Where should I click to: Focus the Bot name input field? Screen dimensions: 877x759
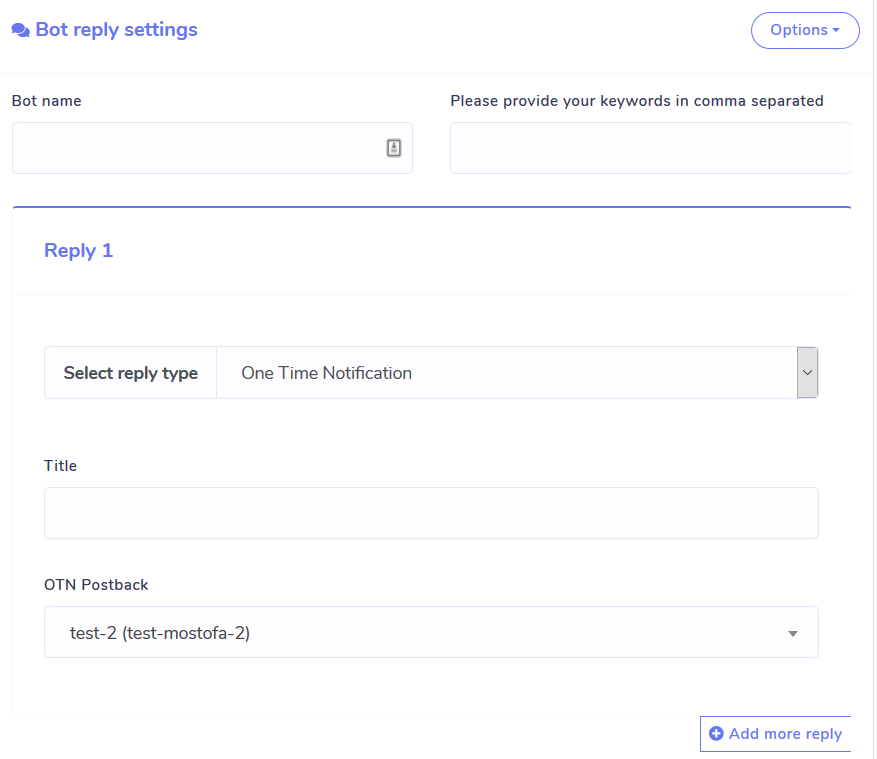(213, 148)
